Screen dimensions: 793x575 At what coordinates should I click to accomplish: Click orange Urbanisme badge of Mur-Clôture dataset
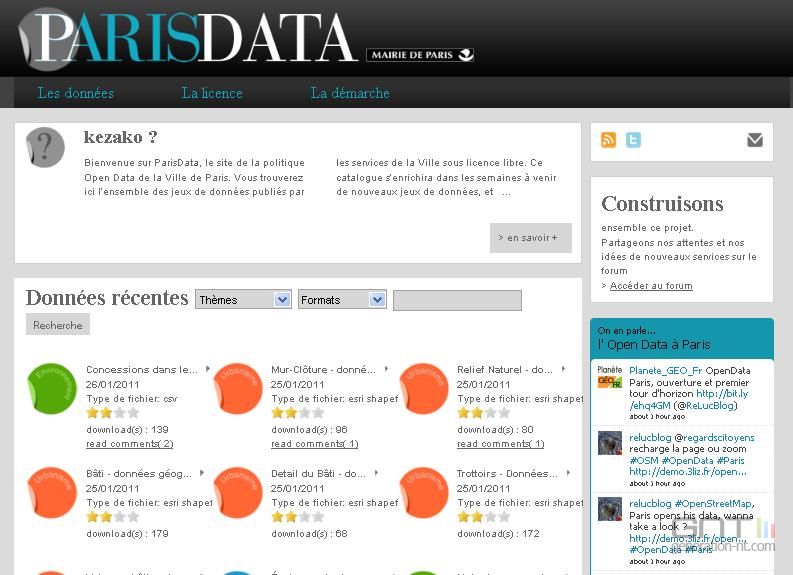click(238, 388)
